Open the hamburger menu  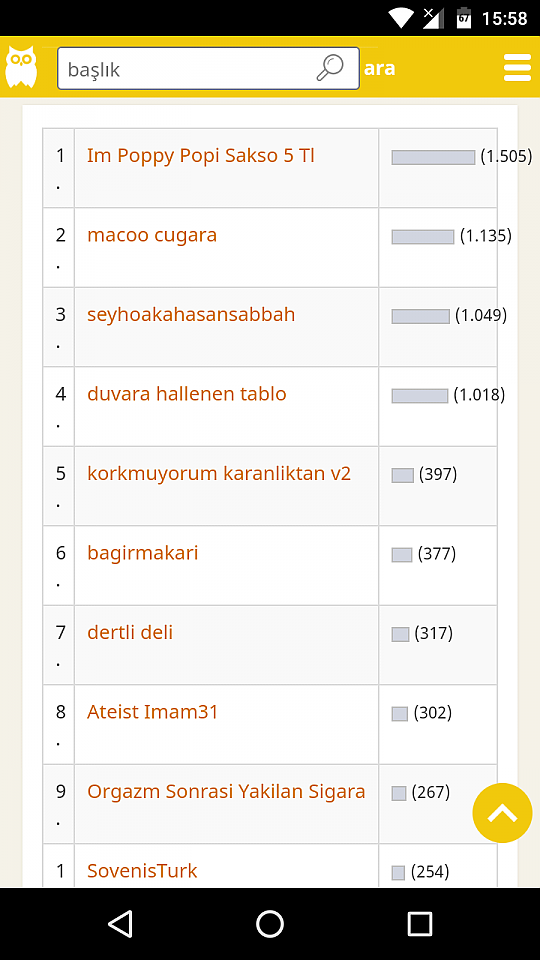coord(517,67)
